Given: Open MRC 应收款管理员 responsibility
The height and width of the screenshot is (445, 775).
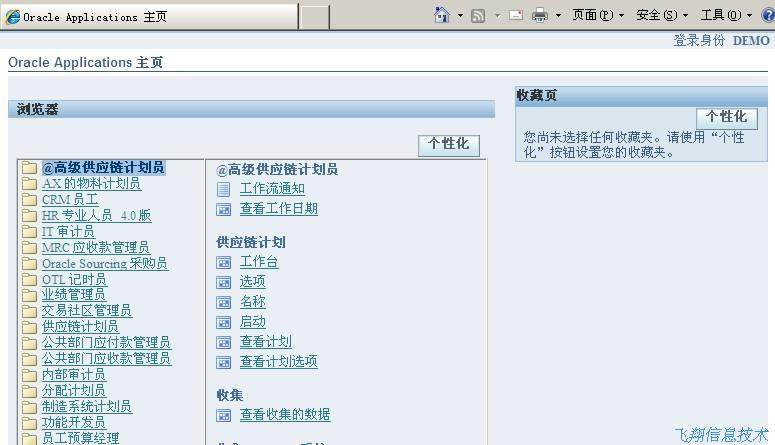Looking at the screenshot, I should tap(95, 248).
